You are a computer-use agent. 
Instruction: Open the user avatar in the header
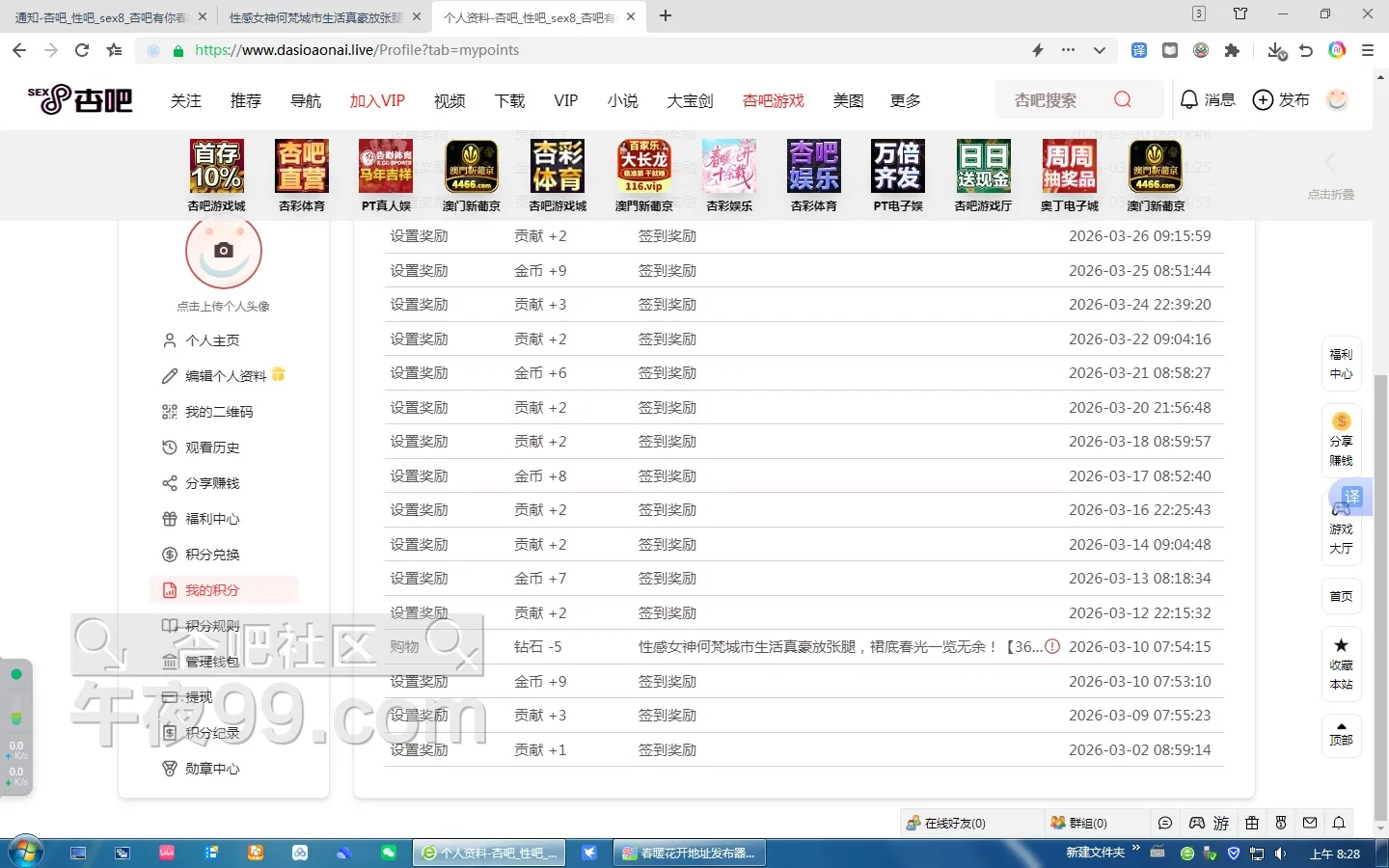1337,99
